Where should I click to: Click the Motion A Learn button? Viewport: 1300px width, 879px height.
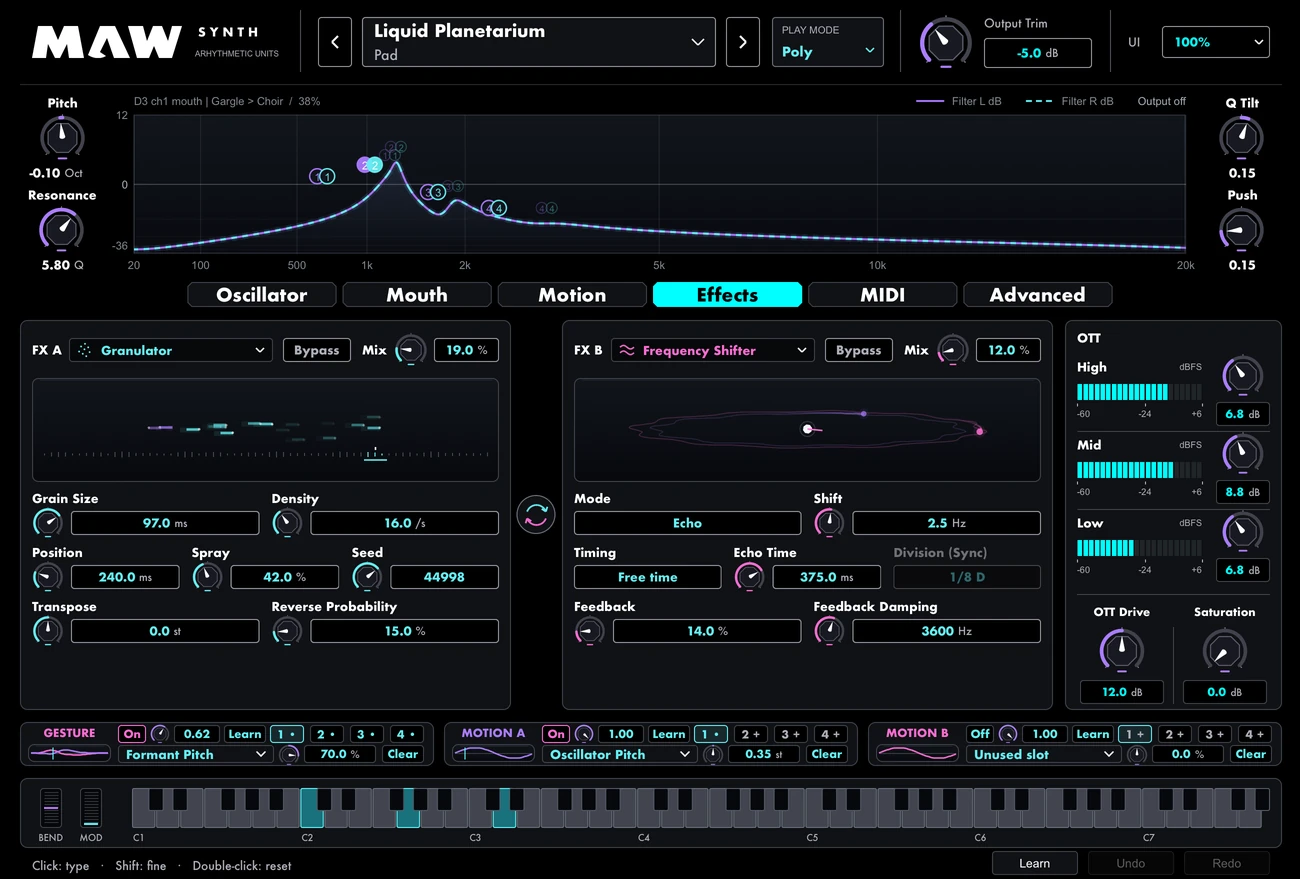pyautogui.click(x=669, y=734)
